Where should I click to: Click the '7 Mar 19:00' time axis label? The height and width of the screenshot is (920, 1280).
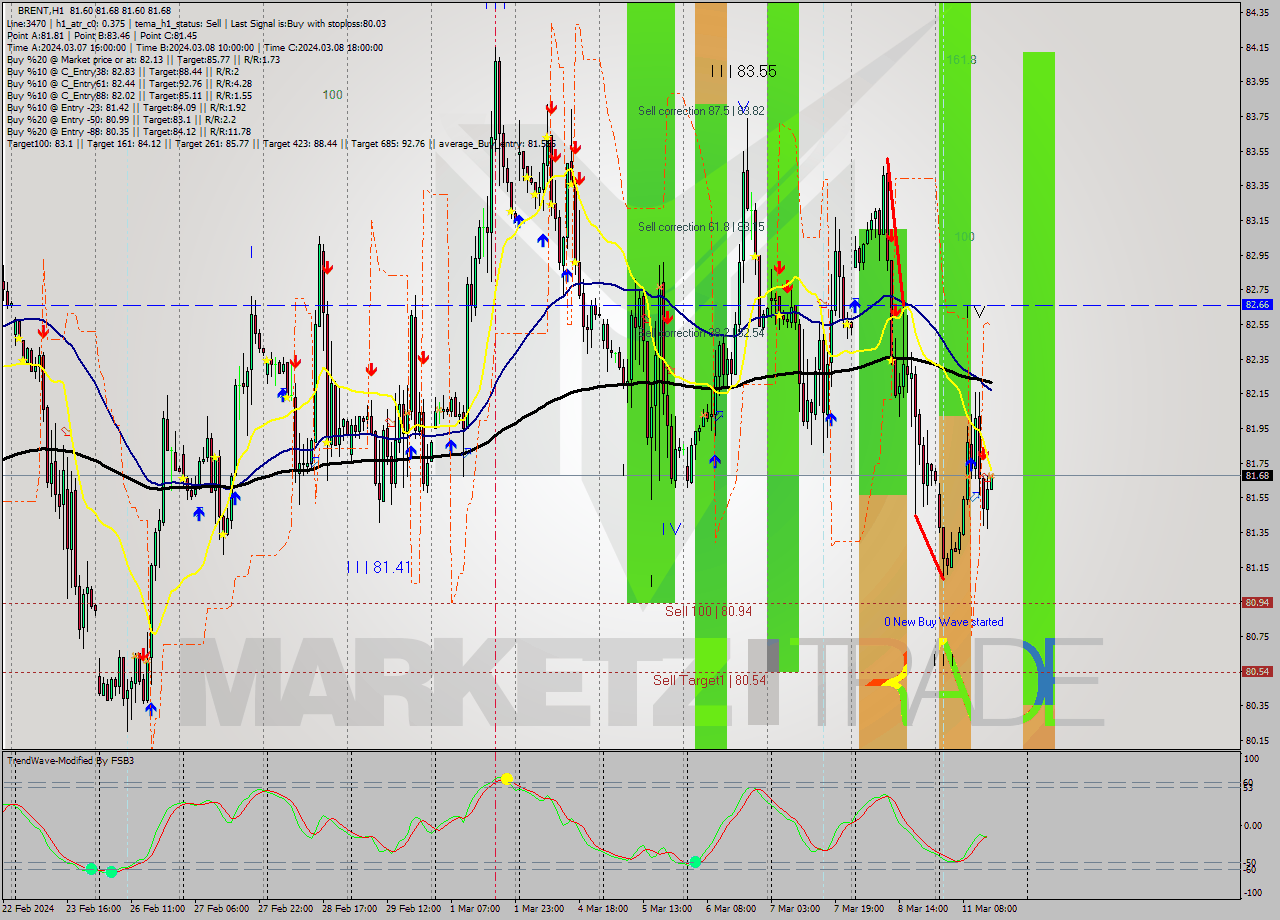(x=859, y=909)
